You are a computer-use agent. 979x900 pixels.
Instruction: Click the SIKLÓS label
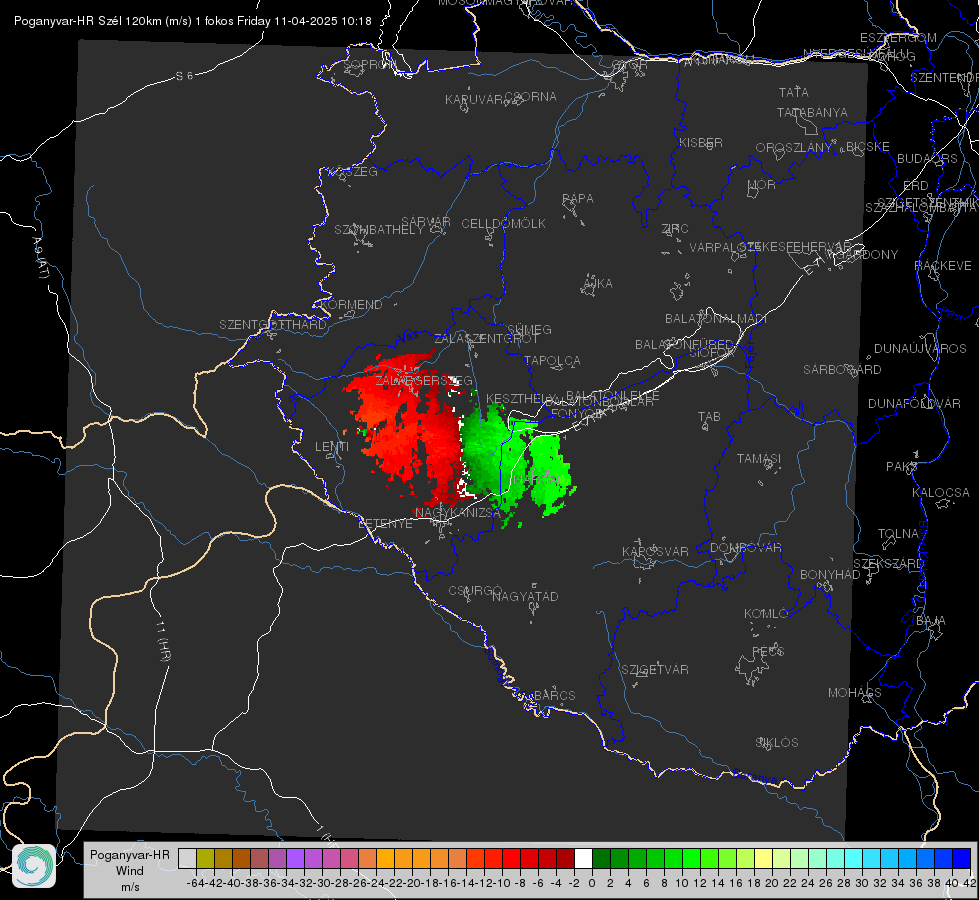[x=777, y=743]
